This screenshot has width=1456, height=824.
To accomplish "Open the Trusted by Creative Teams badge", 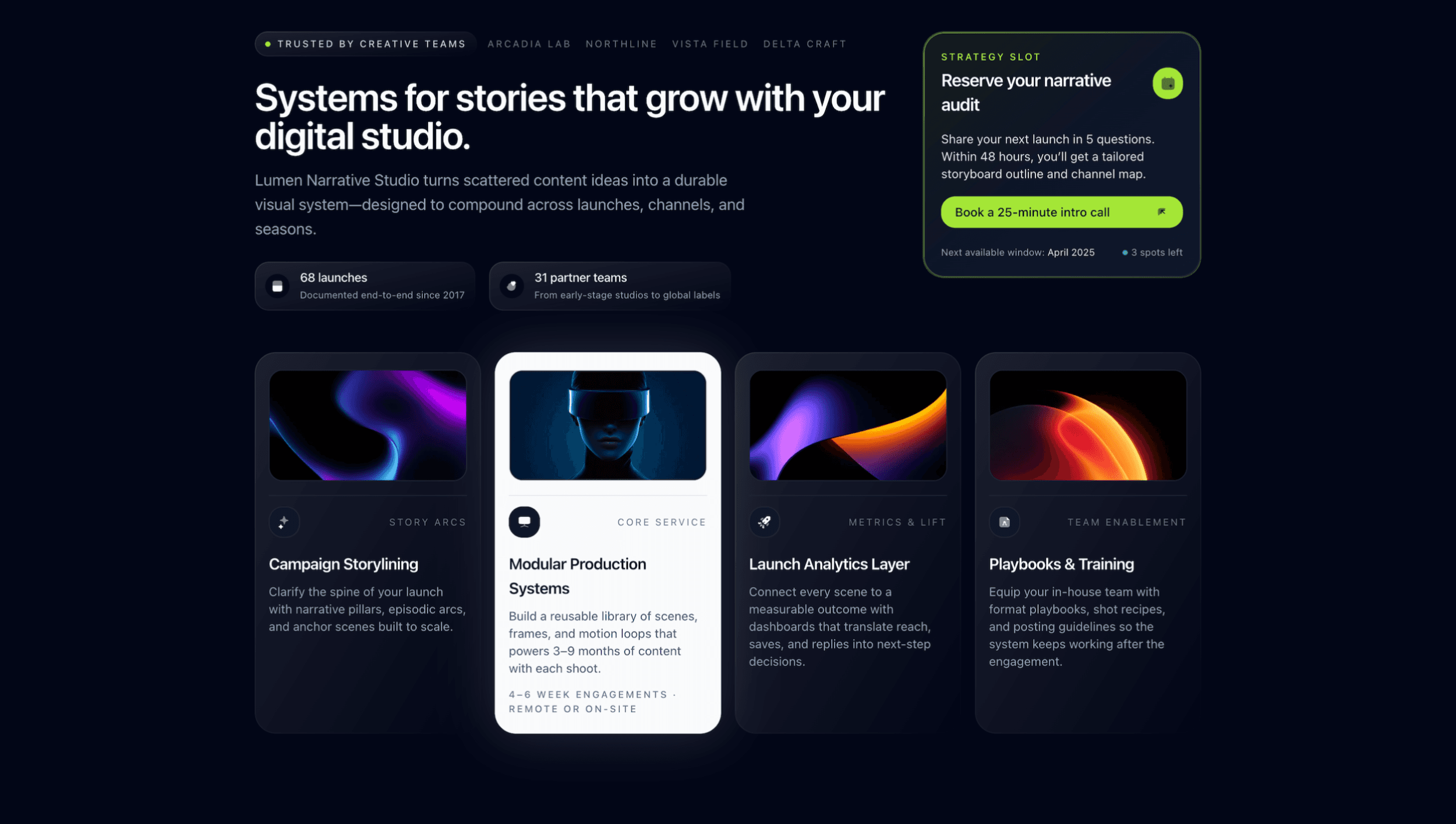I will [366, 44].
